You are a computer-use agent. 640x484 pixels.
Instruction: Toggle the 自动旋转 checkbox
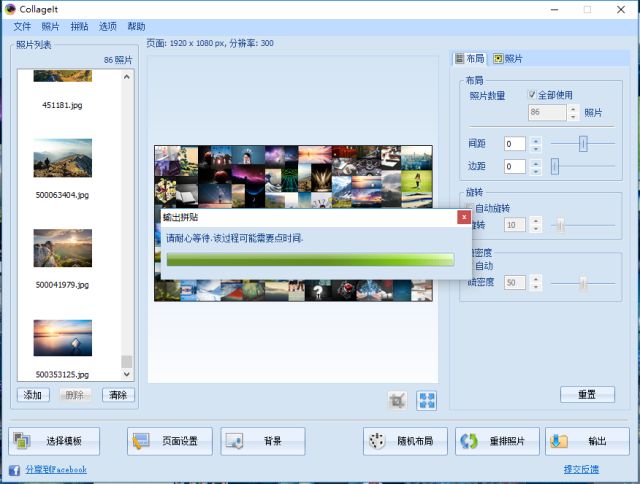[470, 208]
